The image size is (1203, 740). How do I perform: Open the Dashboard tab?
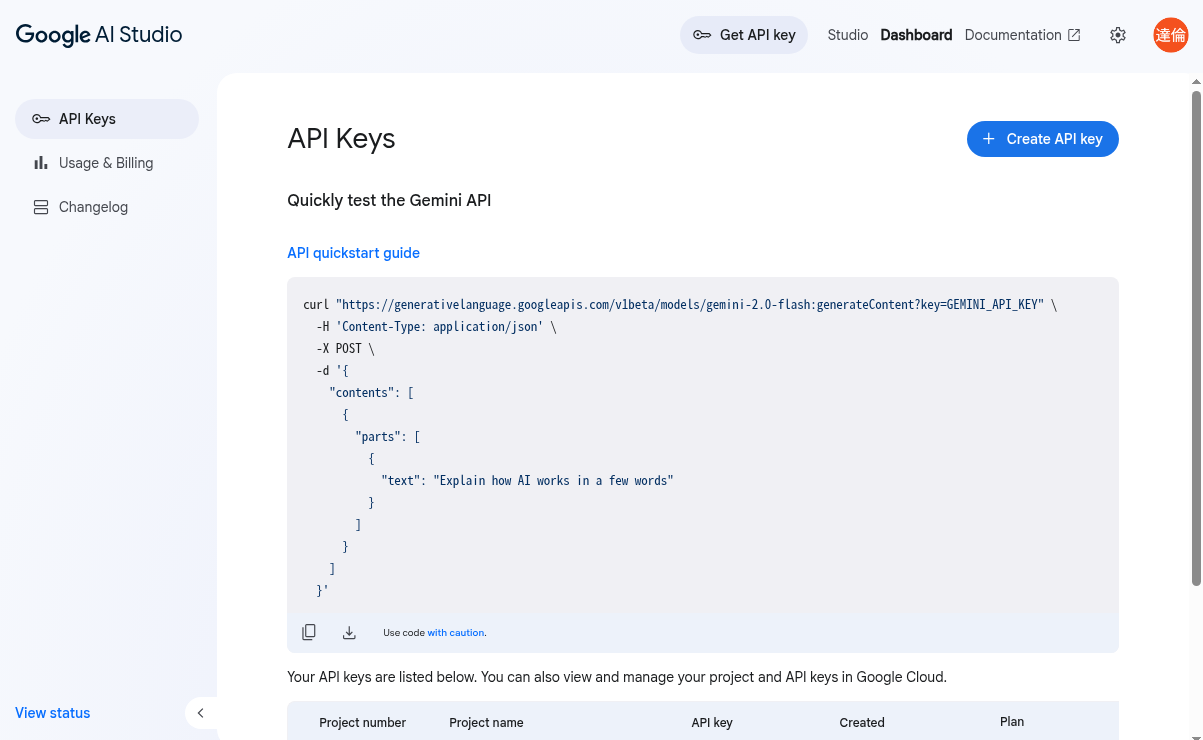click(916, 35)
